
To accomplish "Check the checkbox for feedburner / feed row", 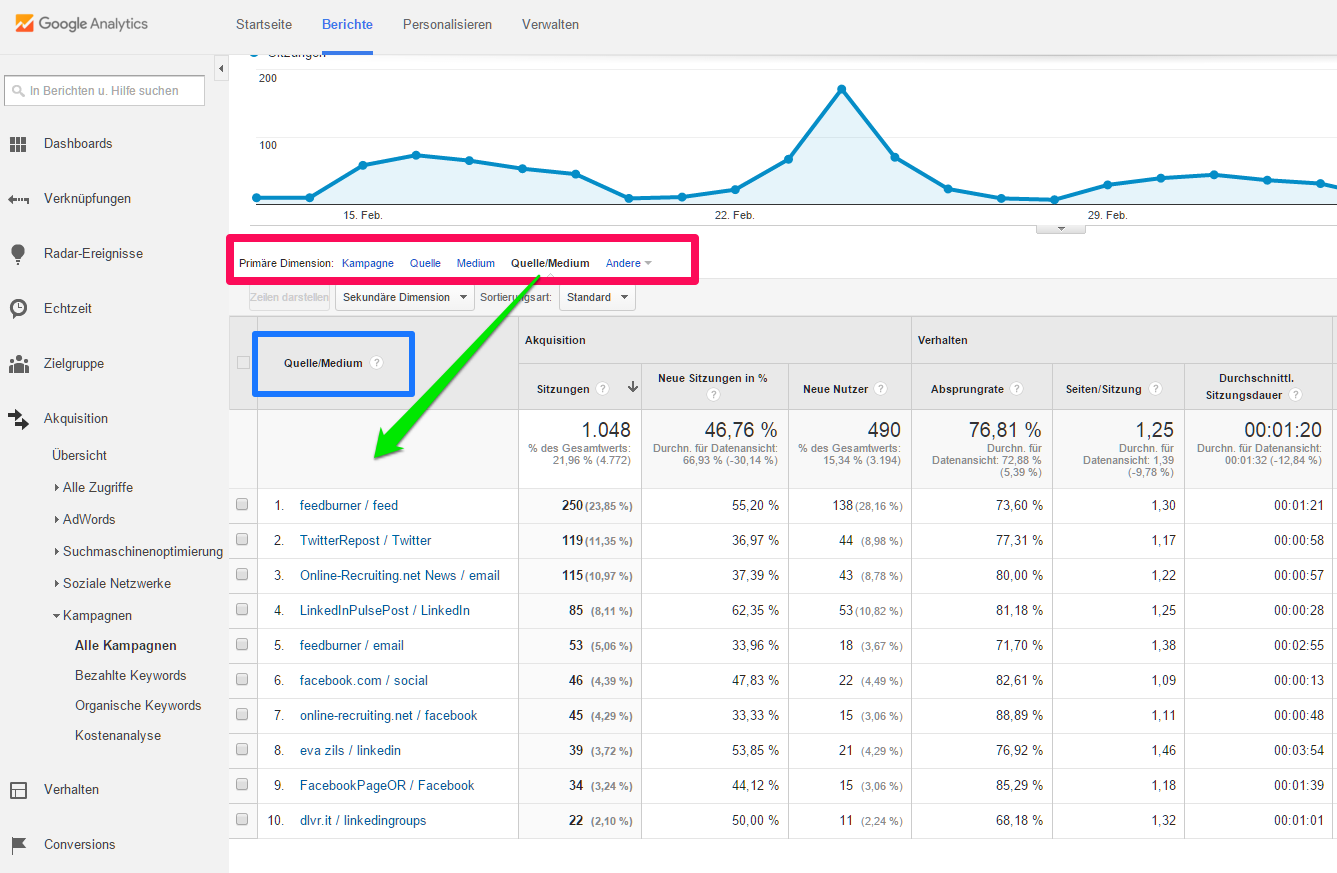I will coord(243,504).
